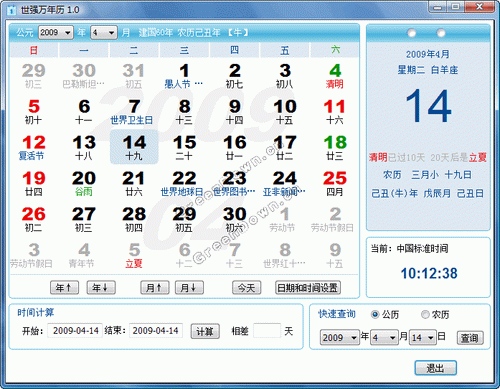Image resolution: width=500 pixels, height=389 pixels.
Task: Select highlighted April 14 十九
Action: tap(134, 147)
